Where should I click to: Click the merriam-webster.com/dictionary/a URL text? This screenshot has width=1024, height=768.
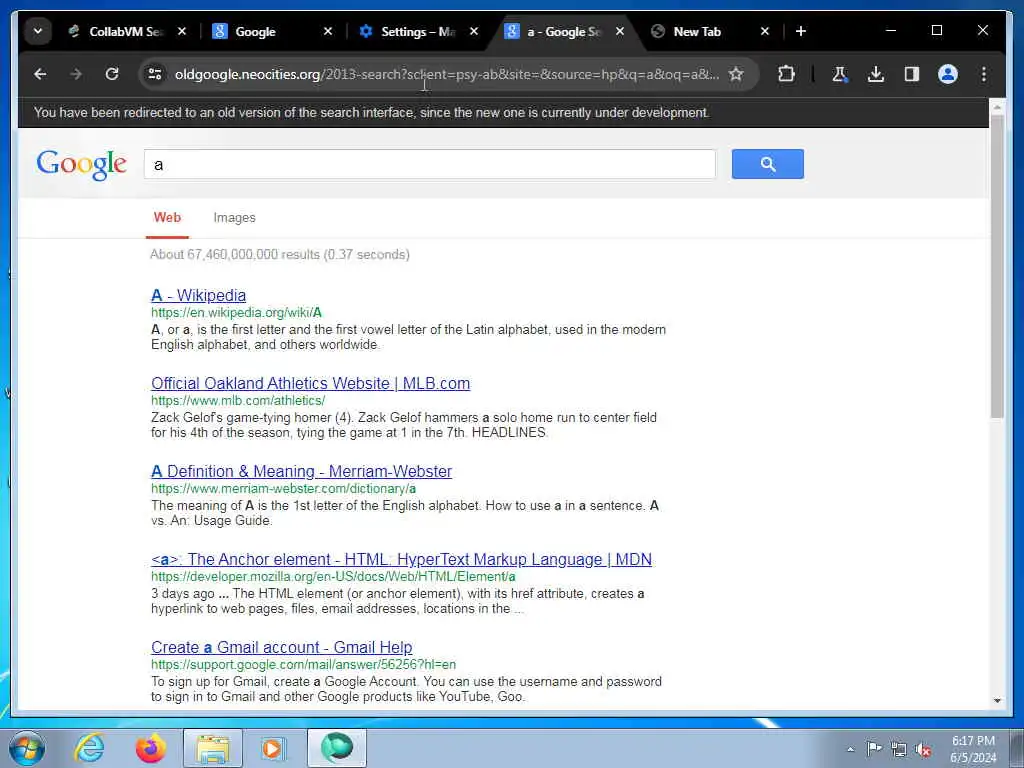283,488
